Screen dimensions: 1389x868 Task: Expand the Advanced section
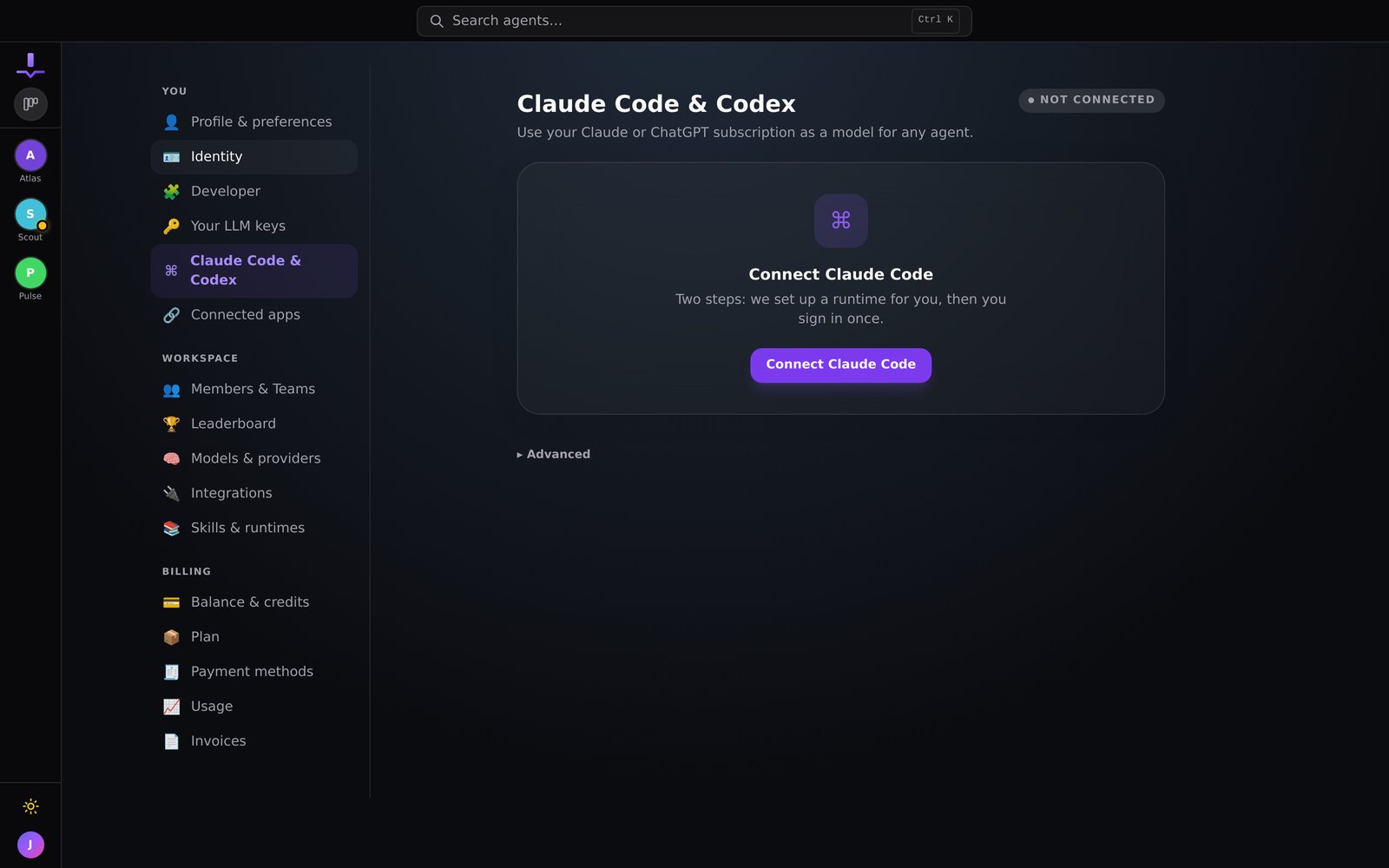coord(554,454)
